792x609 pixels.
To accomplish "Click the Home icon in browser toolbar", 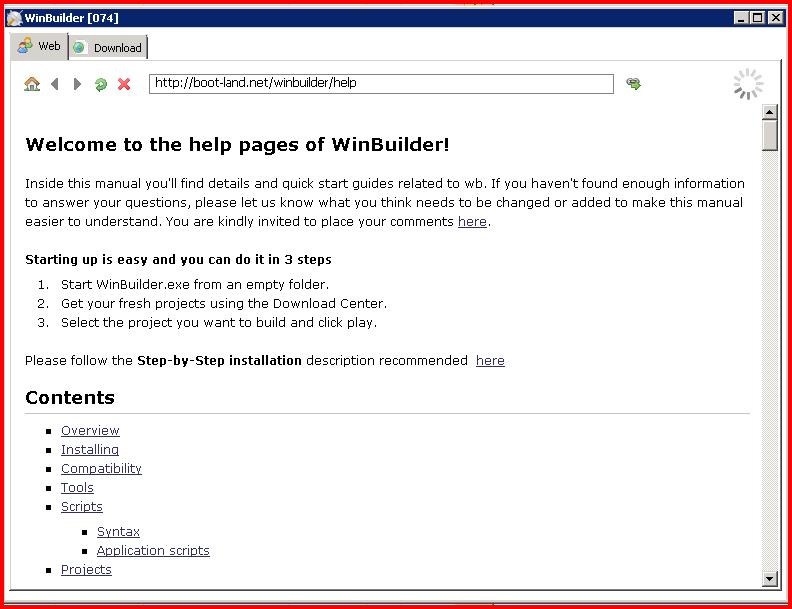I will point(32,84).
